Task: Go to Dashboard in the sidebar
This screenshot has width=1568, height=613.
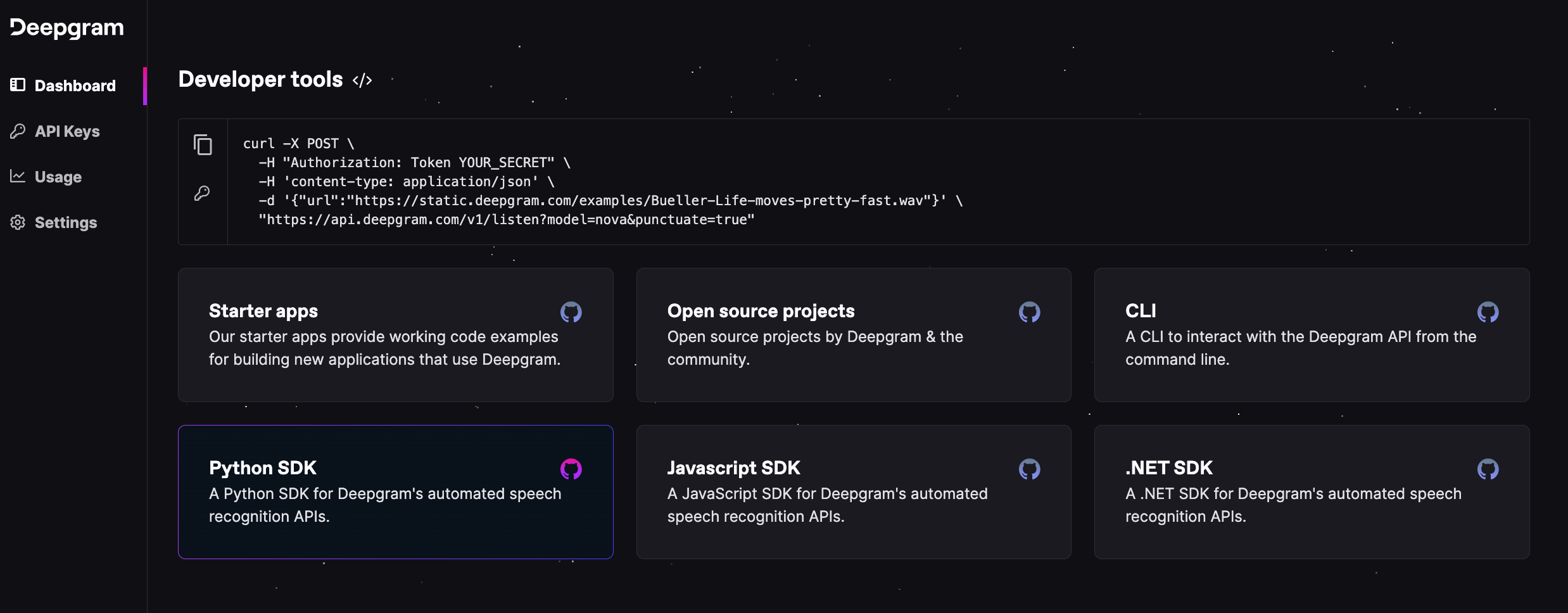Action: [75, 85]
